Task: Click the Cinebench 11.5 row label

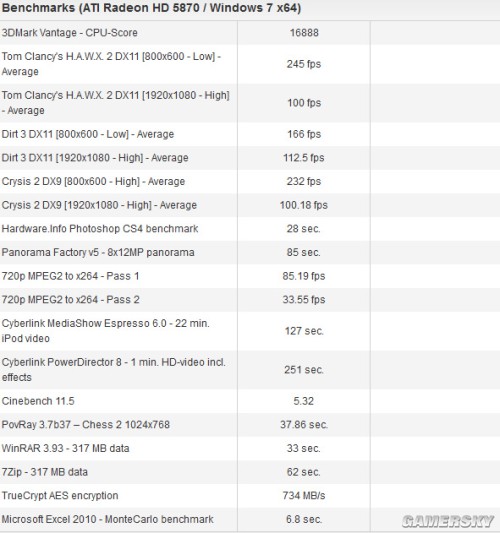Action: pos(38,401)
